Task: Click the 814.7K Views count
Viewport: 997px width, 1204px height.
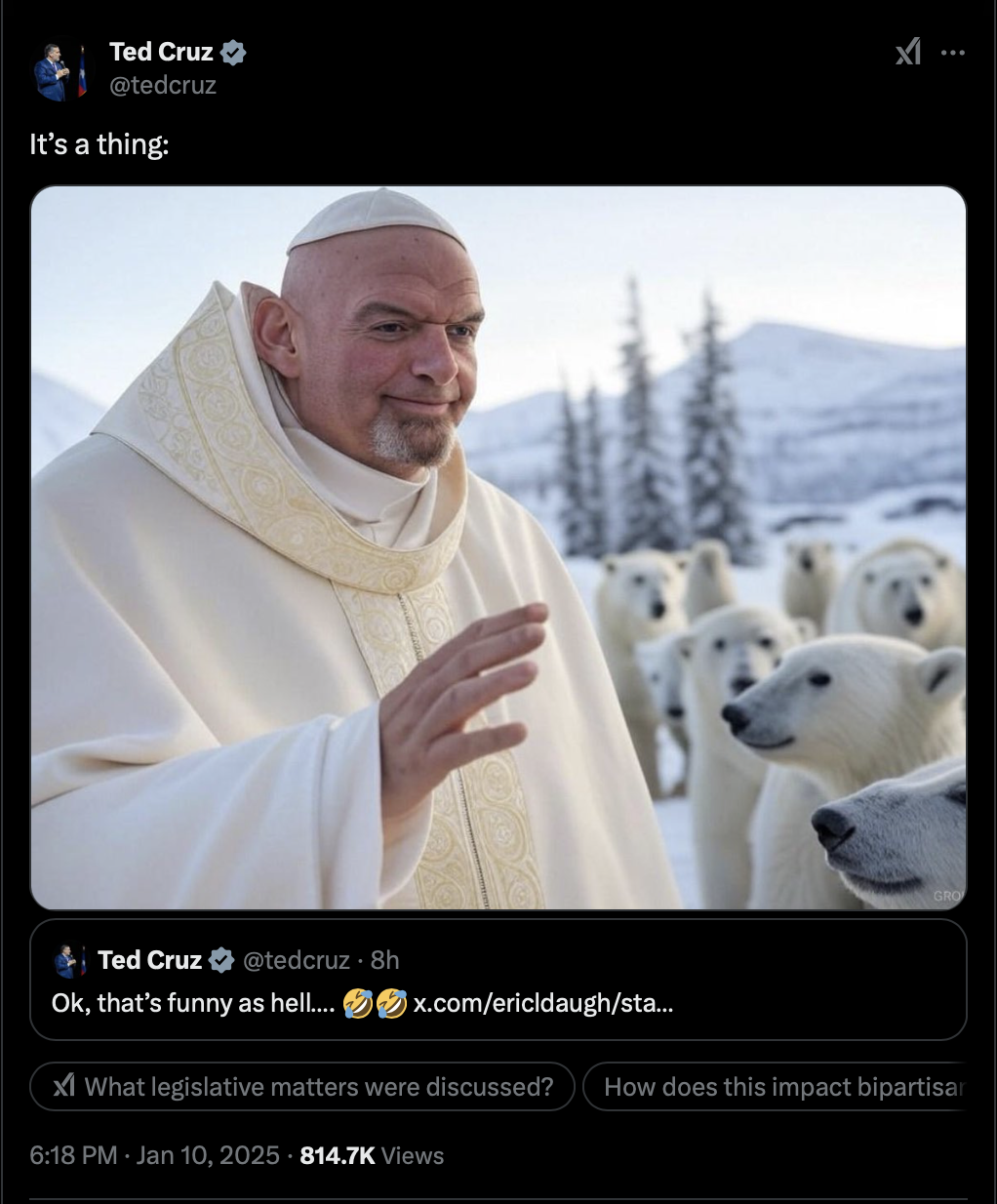Action: (x=372, y=1155)
